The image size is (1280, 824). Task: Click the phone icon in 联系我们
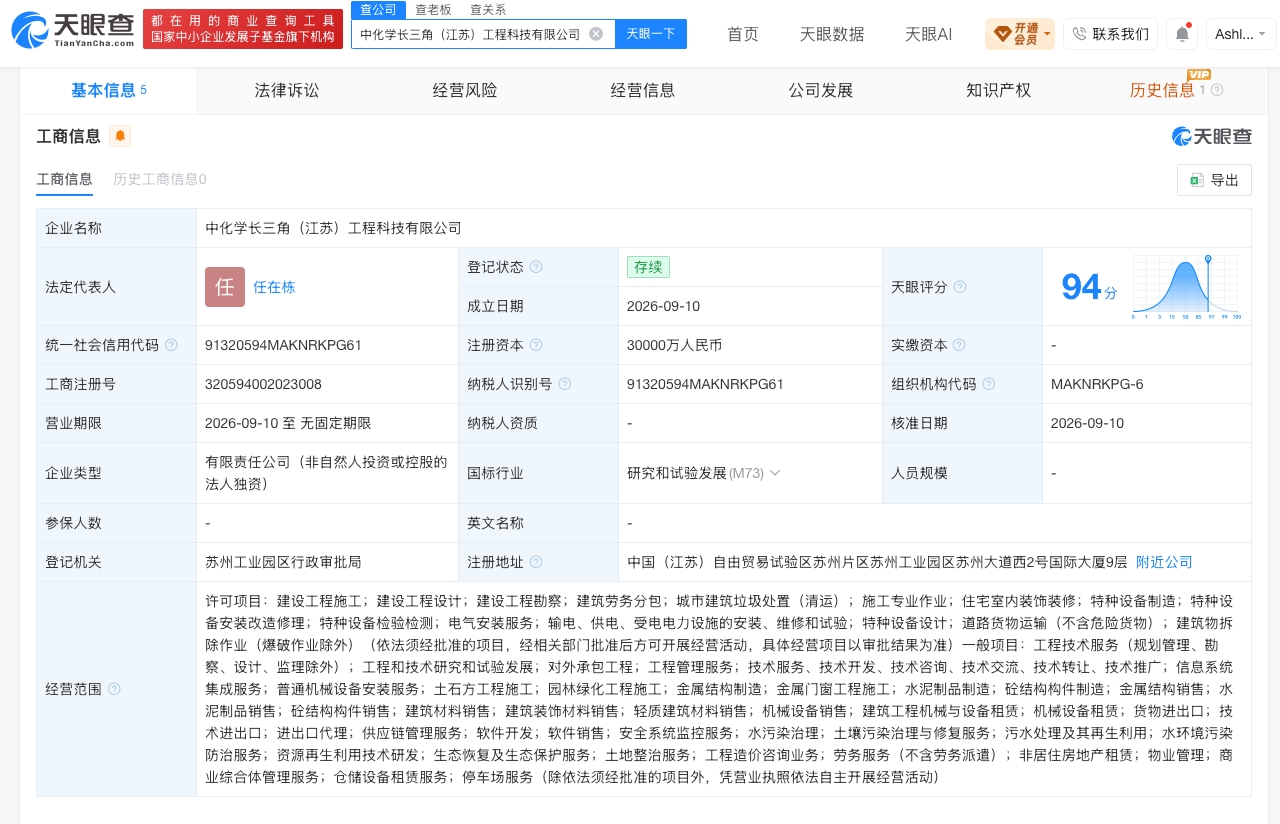click(x=1079, y=34)
